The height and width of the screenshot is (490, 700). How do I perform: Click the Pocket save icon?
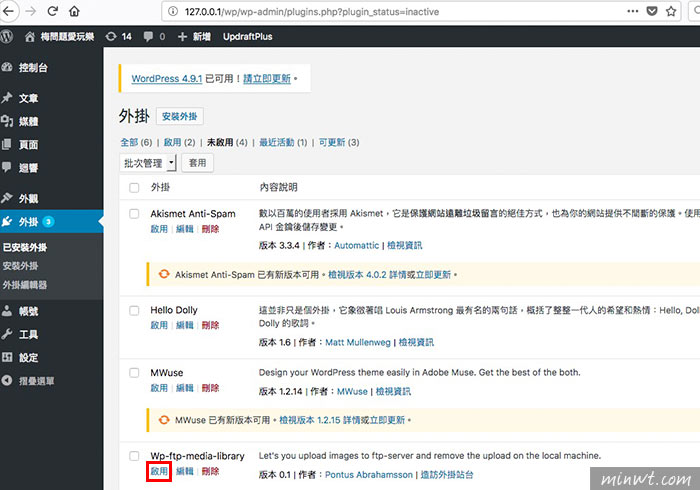click(x=652, y=11)
